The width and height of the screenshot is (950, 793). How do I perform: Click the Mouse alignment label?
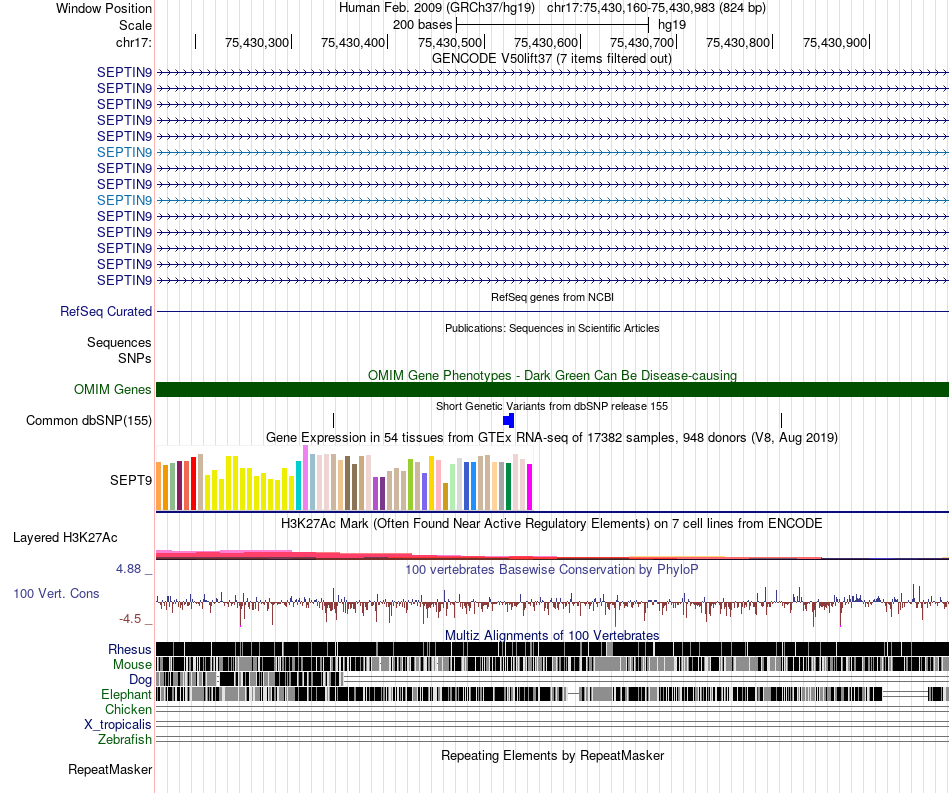[132, 665]
